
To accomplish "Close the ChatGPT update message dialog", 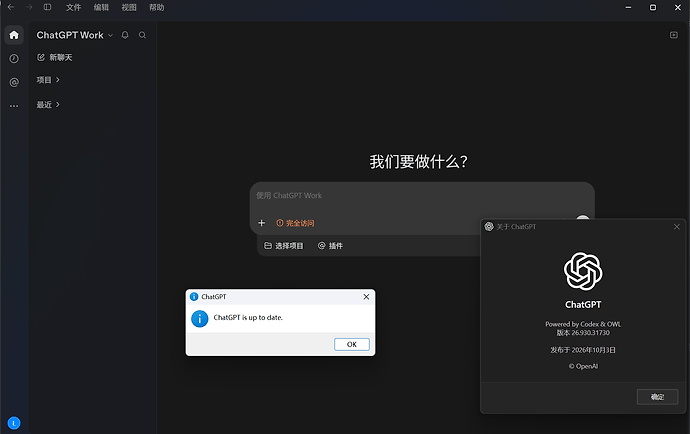I will 366,297.
